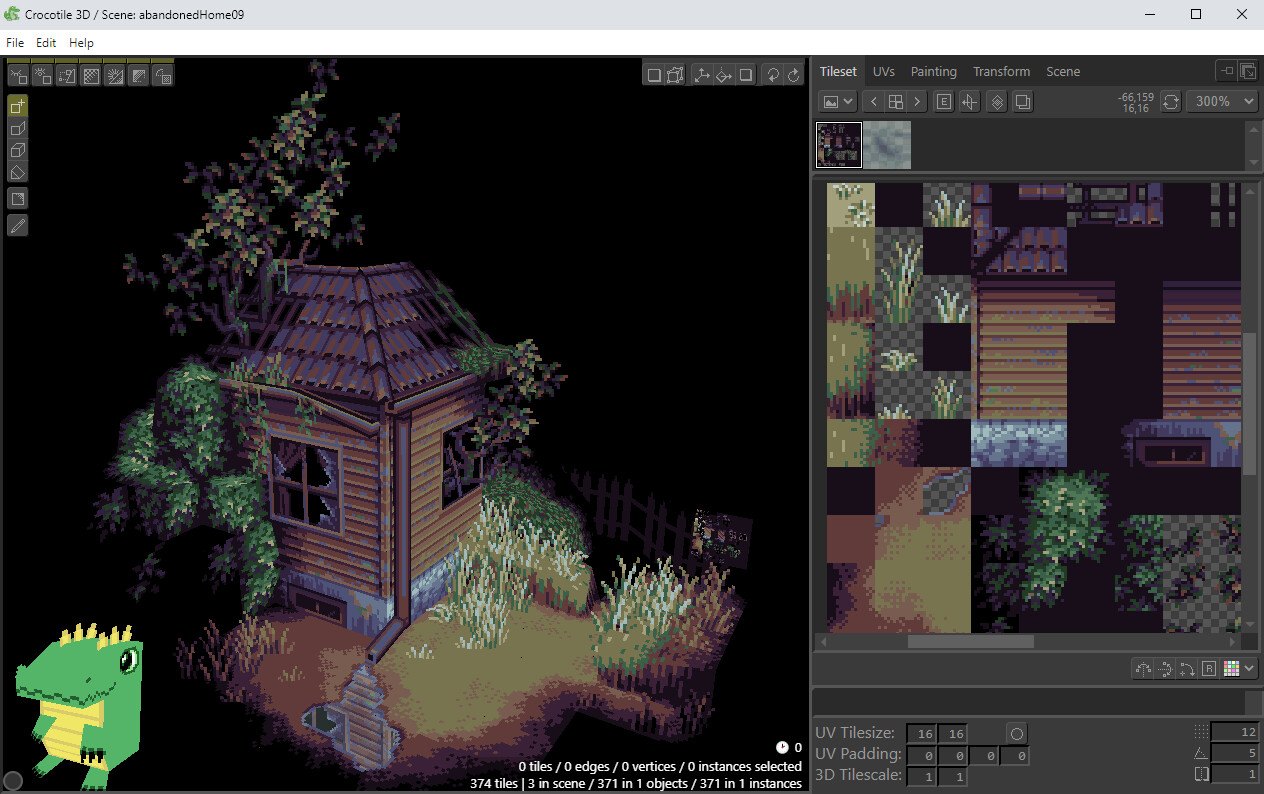
Task: Edit the UV Tilesize width field
Action: pos(921,733)
